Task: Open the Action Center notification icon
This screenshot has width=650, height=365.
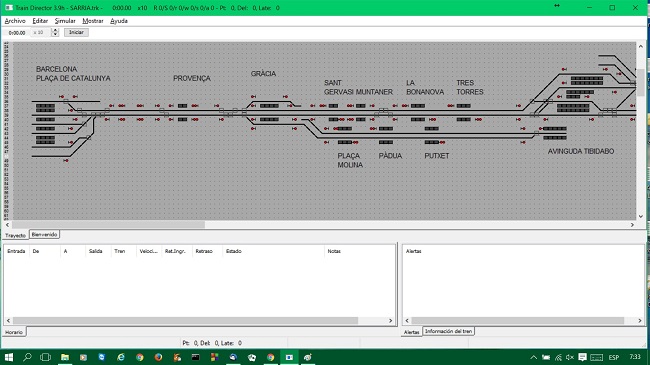Action: tap(582, 357)
